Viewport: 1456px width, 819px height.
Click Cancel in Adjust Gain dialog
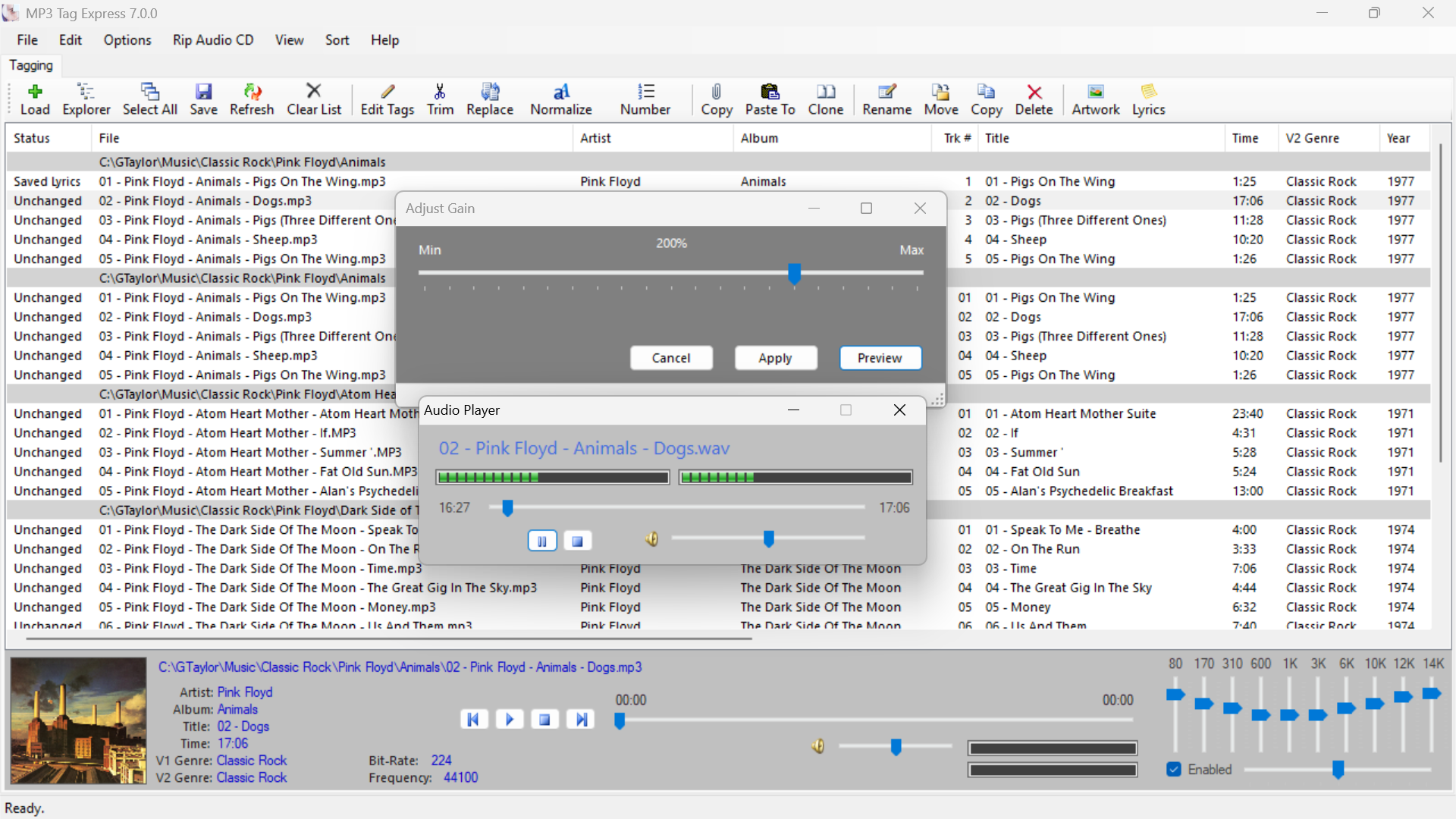click(671, 358)
